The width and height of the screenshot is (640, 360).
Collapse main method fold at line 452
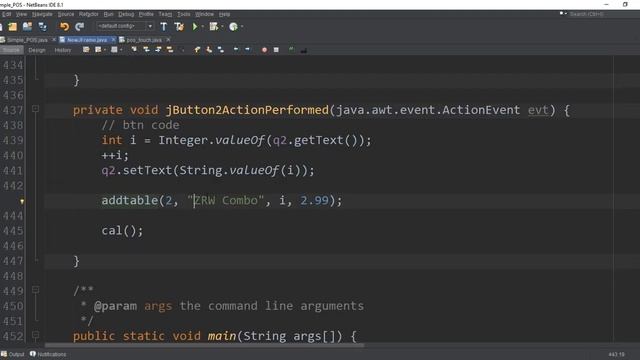(36, 336)
